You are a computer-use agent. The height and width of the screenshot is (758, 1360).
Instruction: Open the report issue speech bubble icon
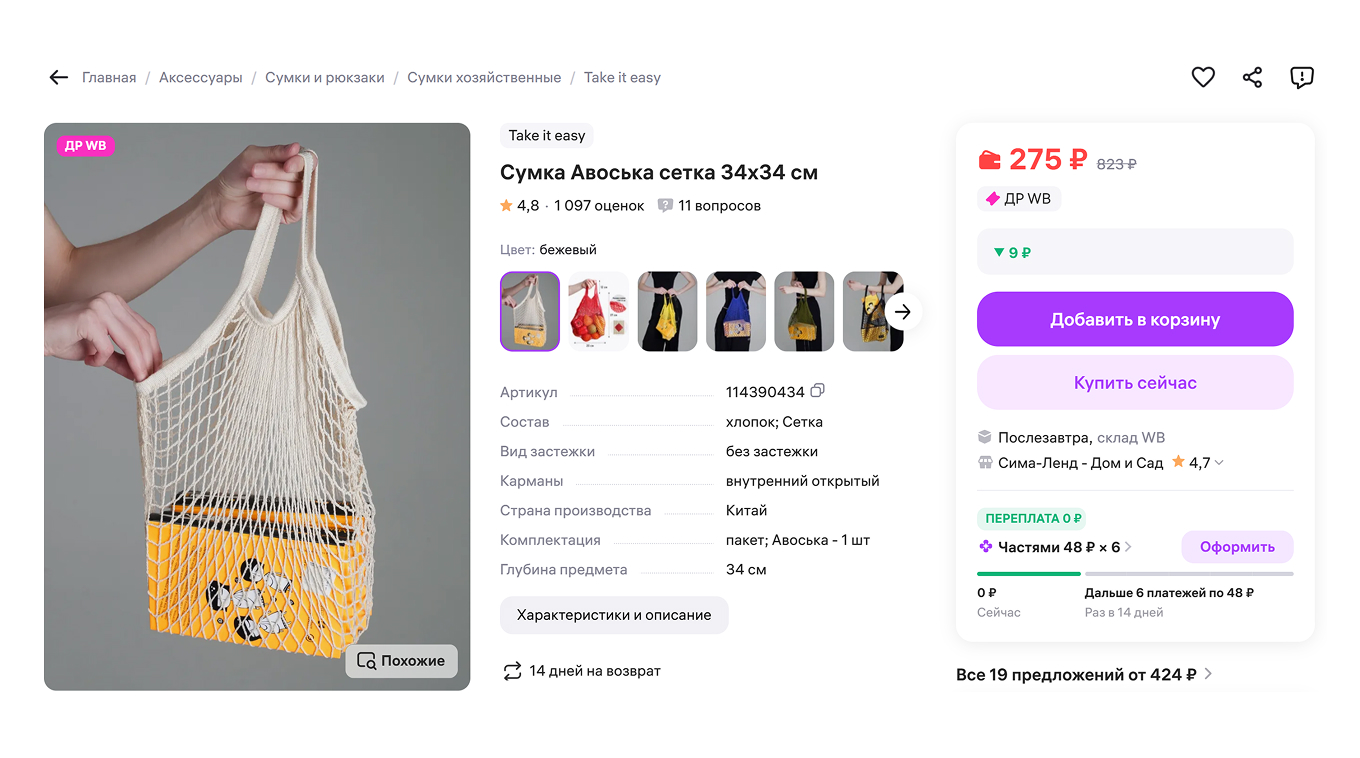(x=1301, y=77)
